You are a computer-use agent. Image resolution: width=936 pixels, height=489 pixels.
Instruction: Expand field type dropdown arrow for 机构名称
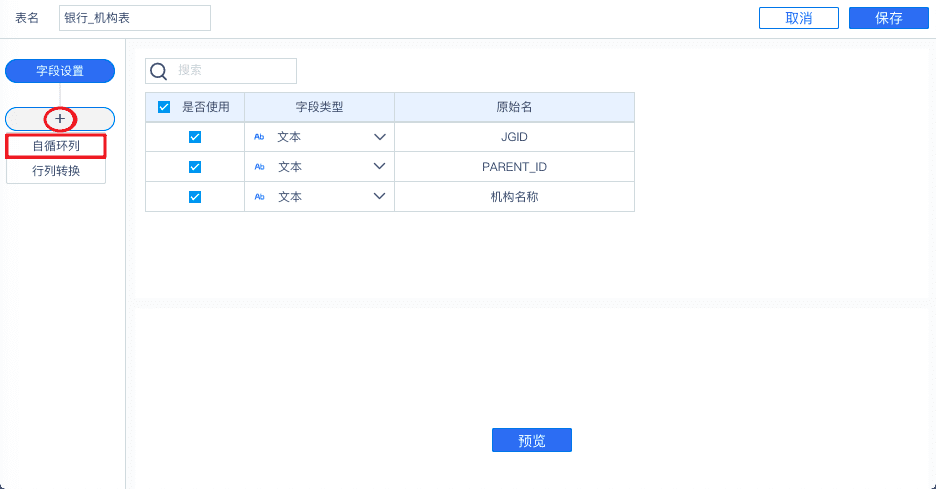point(379,197)
